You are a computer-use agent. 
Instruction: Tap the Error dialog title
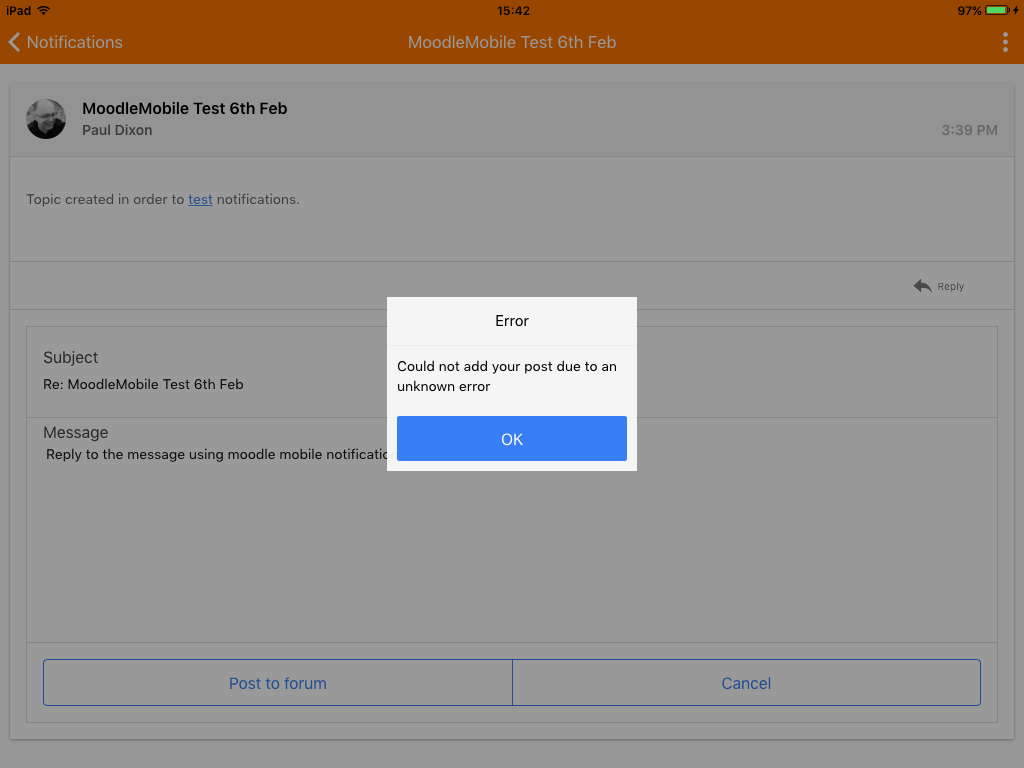point(512,321)
